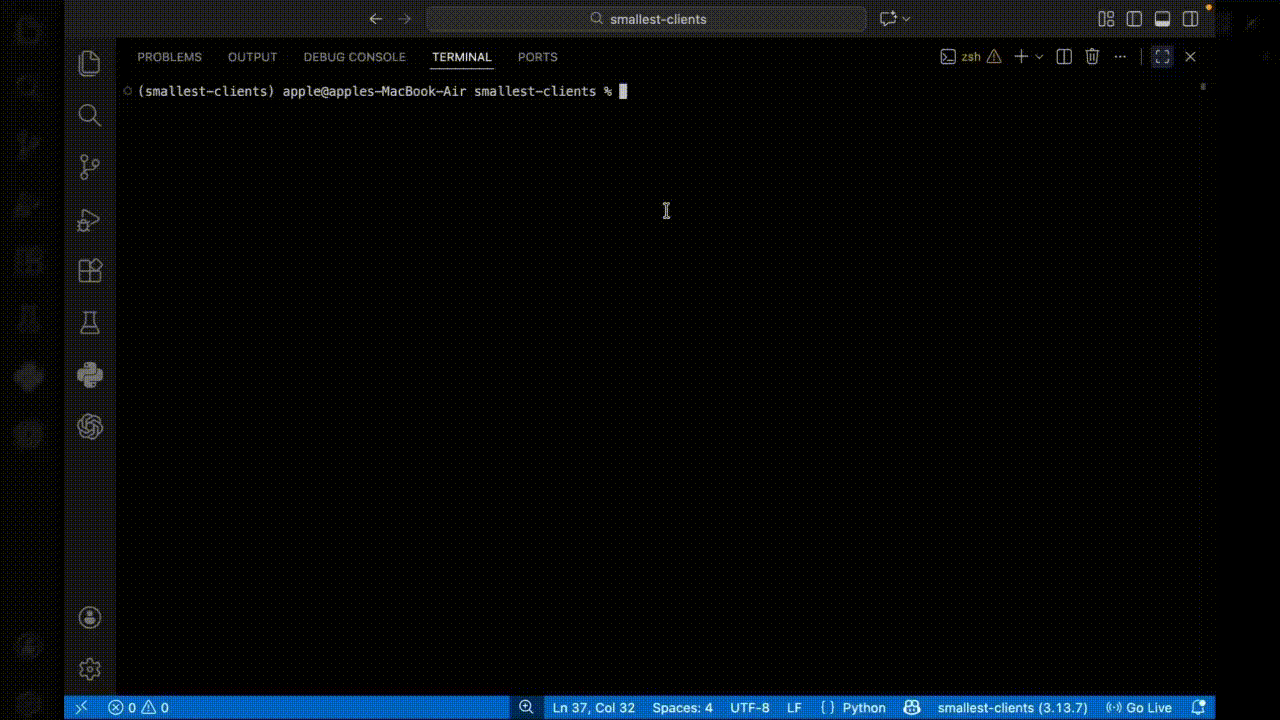Click the zsh terminal label
This screenshot has height=720, width=1280.
tap(971, 57)
